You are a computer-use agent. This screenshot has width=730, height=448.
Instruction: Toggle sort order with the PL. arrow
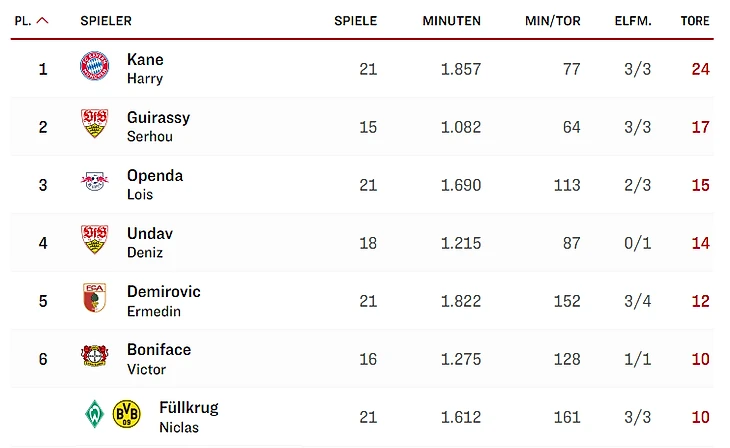pos(42,21)
